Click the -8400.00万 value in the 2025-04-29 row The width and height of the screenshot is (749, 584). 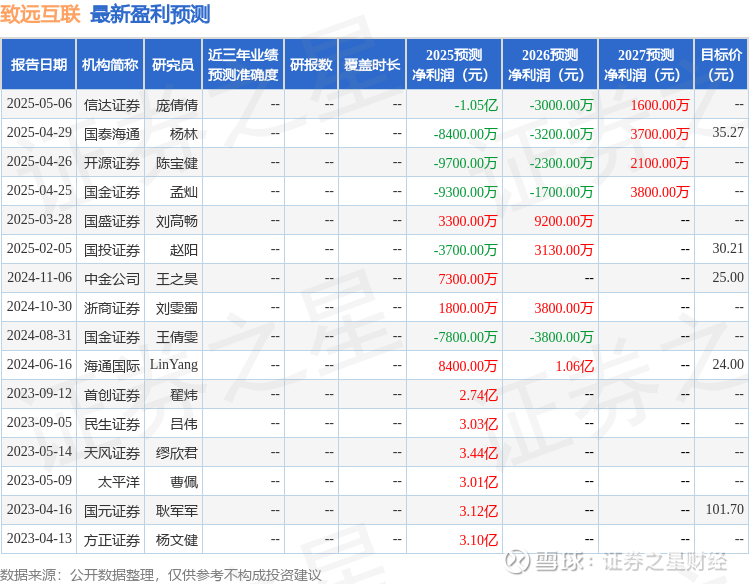tap(465, 134)
